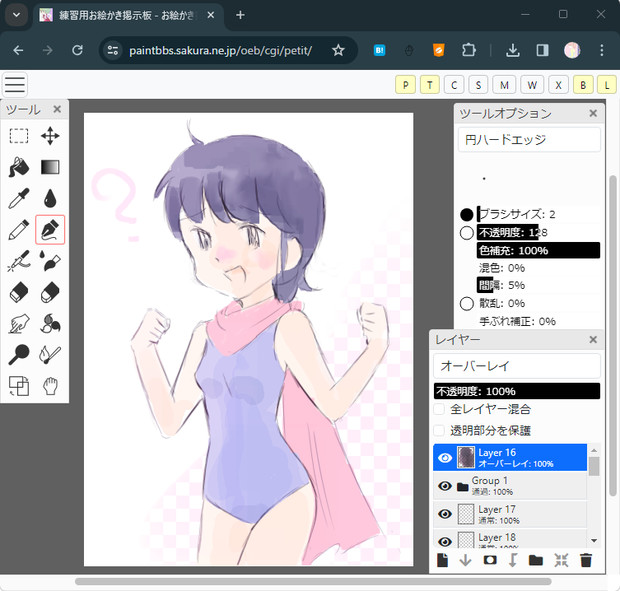620x591 pixels.
Task: Select the first eraser tool
Action: pyautogui.click(x=19, y=293)
